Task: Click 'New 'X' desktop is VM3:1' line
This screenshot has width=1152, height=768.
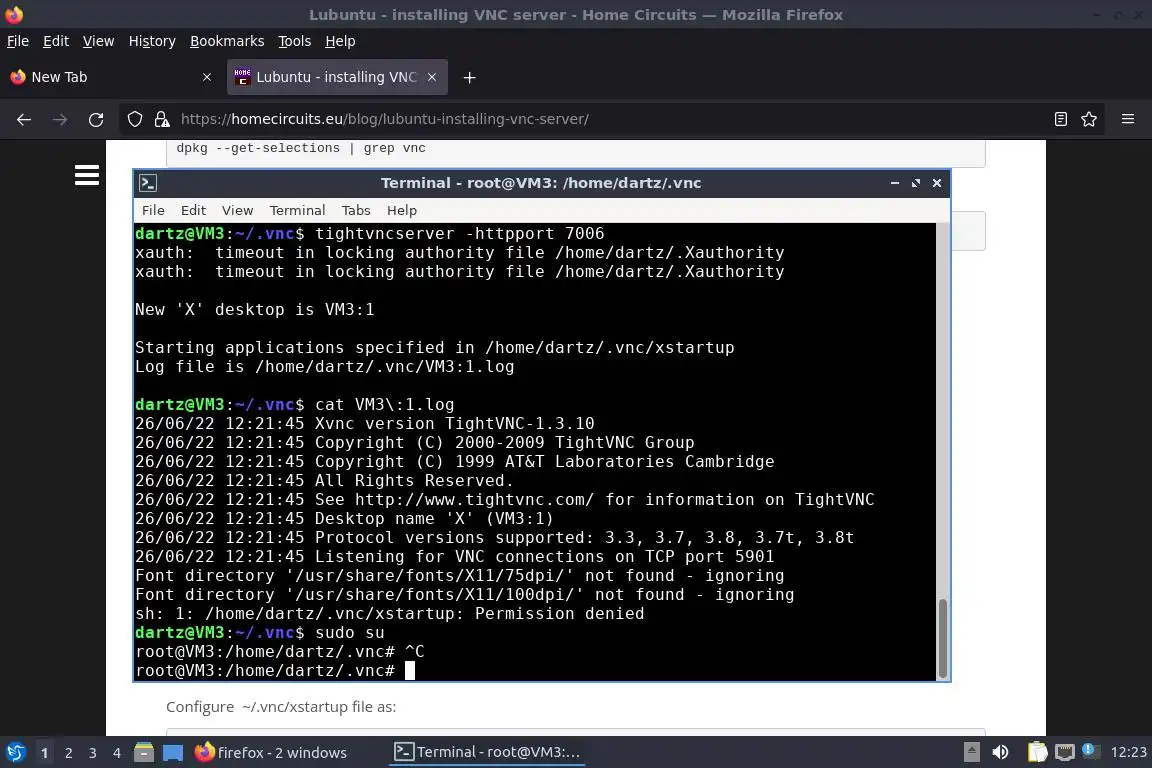Action: 254,309
